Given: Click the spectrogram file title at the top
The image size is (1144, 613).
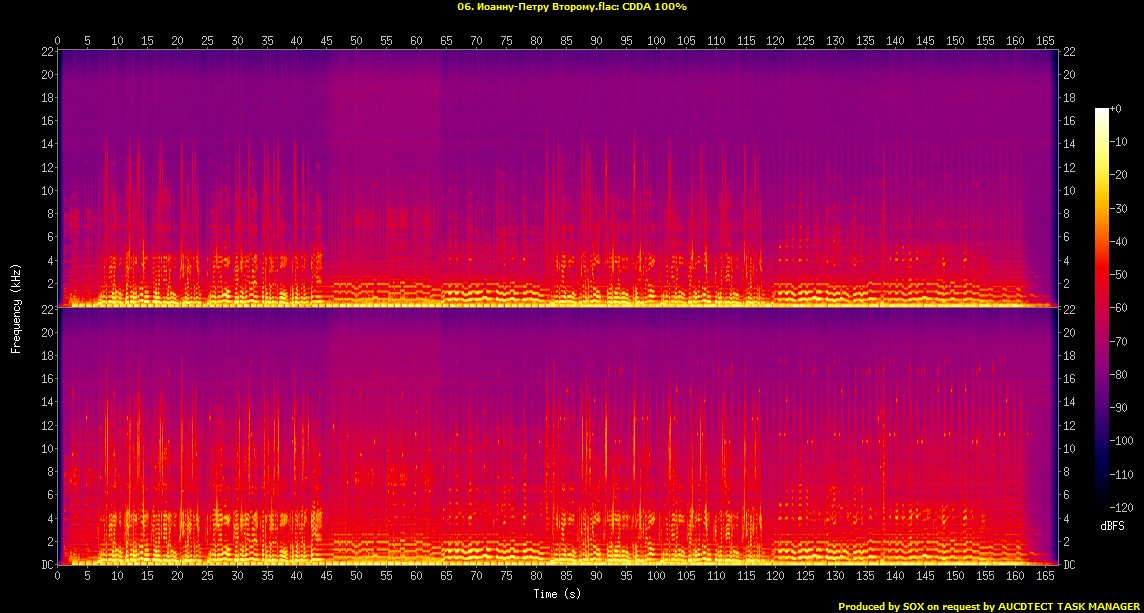Looking at the screenshot, I should coord(572,6).
